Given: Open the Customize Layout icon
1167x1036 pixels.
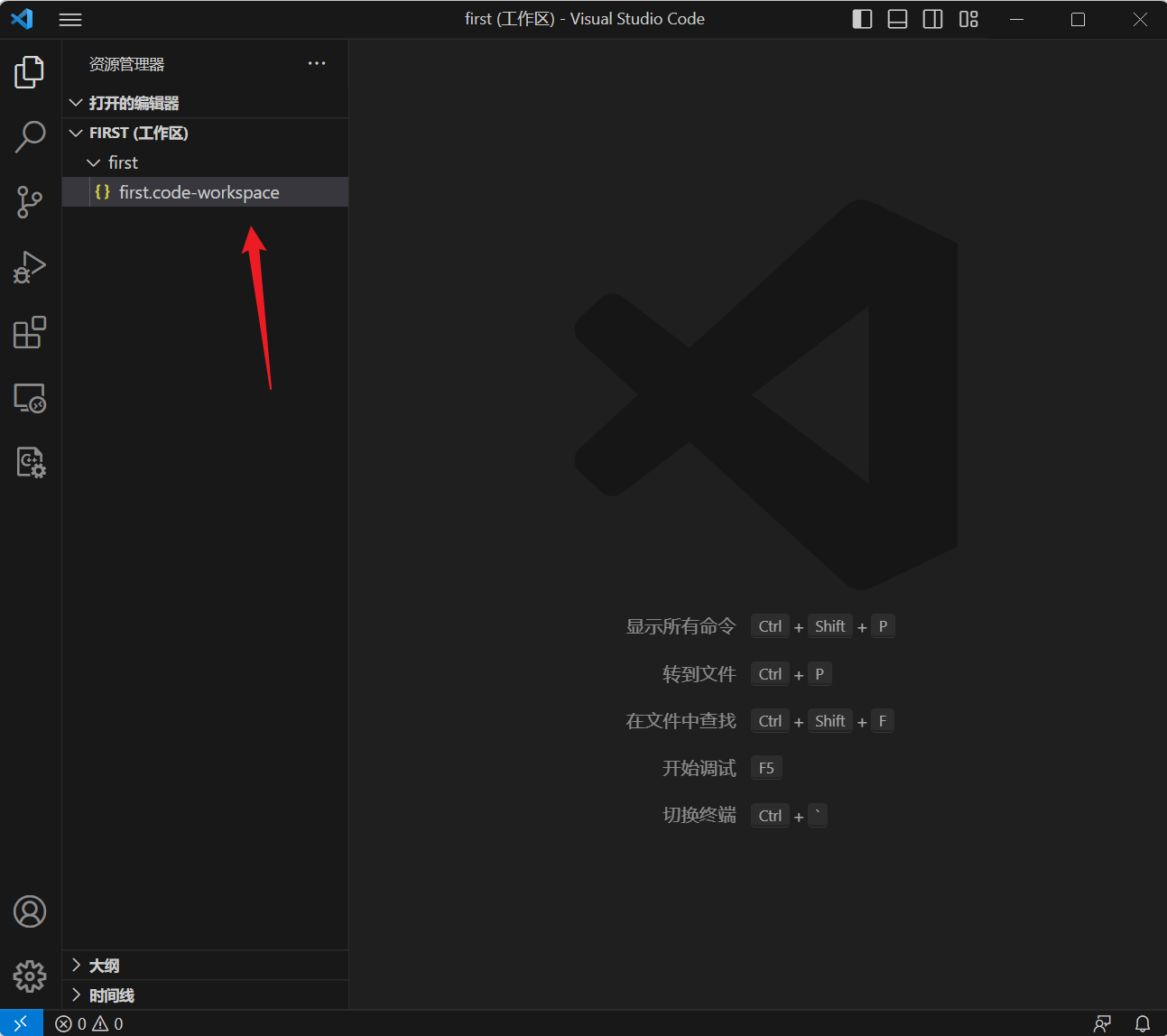Looking at the screenshot, I should pyautogui.click(x=968, y=19).
